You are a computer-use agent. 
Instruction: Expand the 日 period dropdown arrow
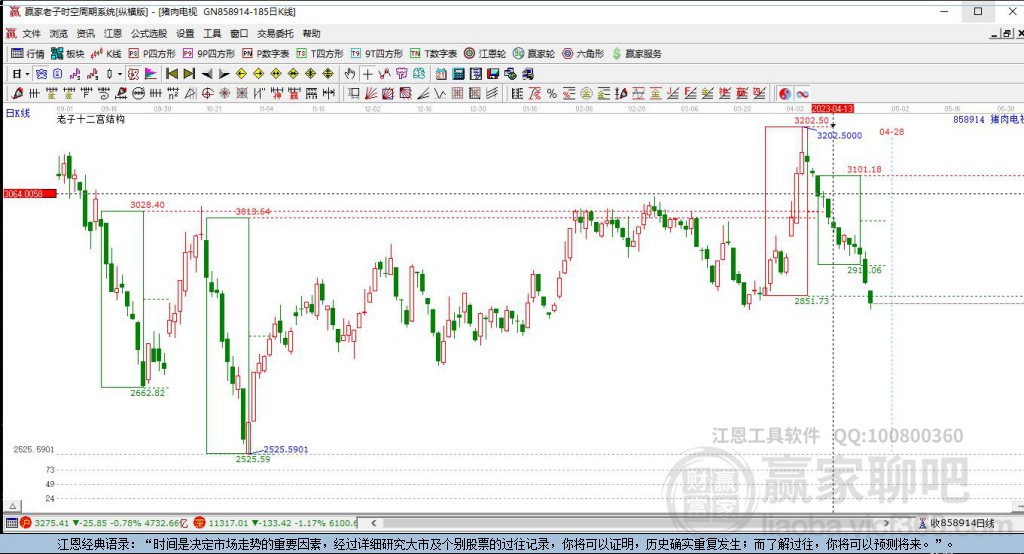click(27, 74)
